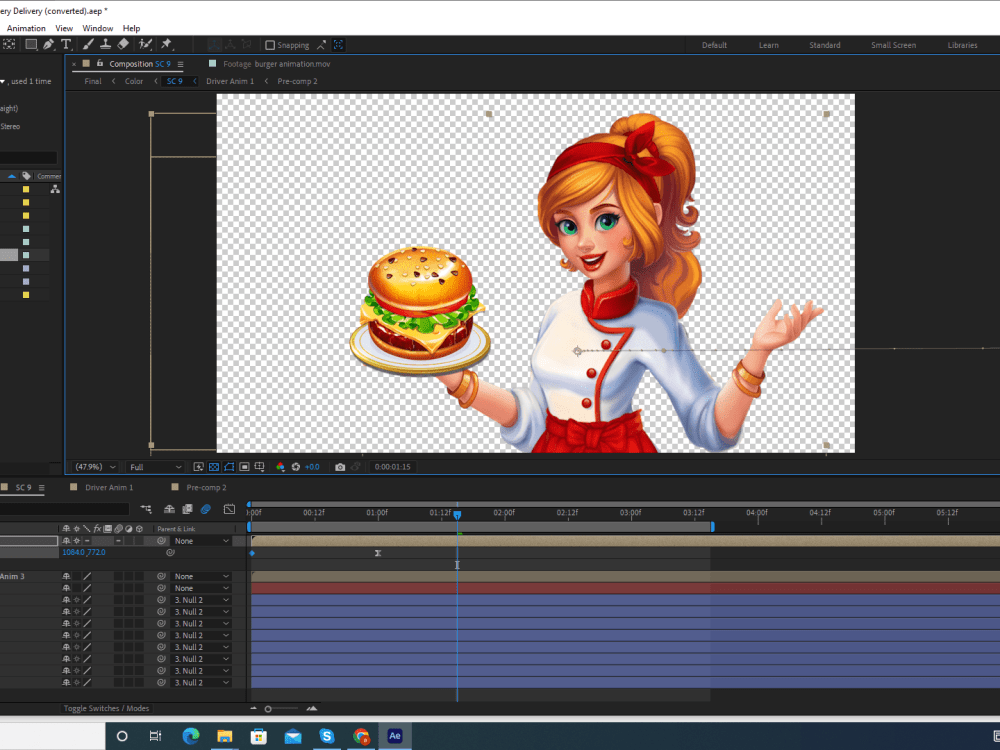Open the Full resolution dropdown

point(156,467)
